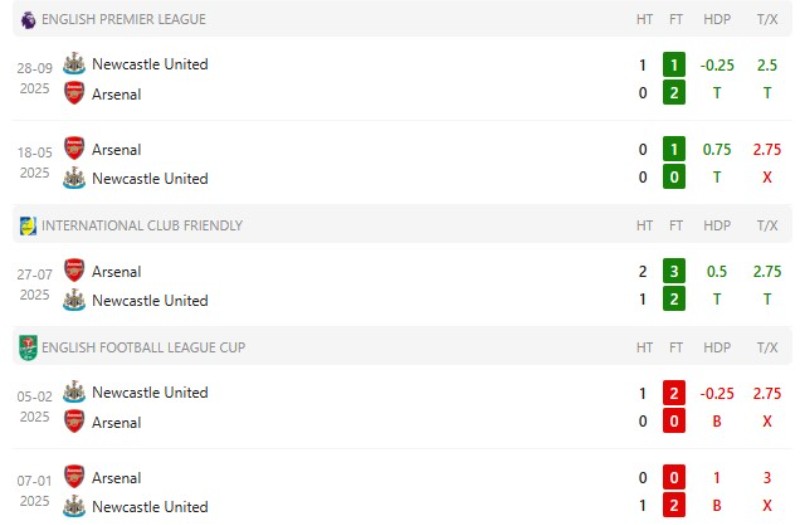This screenshot has width=800, height=525.
Task: Click Arsenal crest in 07-01 match
Action: pos(74,477)
